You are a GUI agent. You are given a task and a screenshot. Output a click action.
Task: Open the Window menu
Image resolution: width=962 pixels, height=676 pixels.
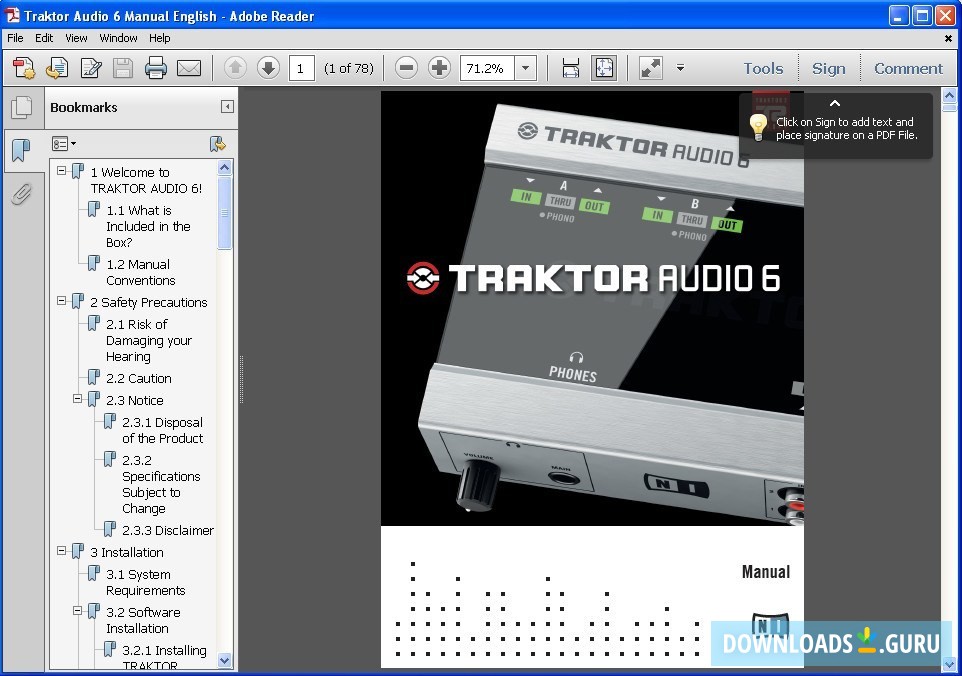(x=118, y=38)
